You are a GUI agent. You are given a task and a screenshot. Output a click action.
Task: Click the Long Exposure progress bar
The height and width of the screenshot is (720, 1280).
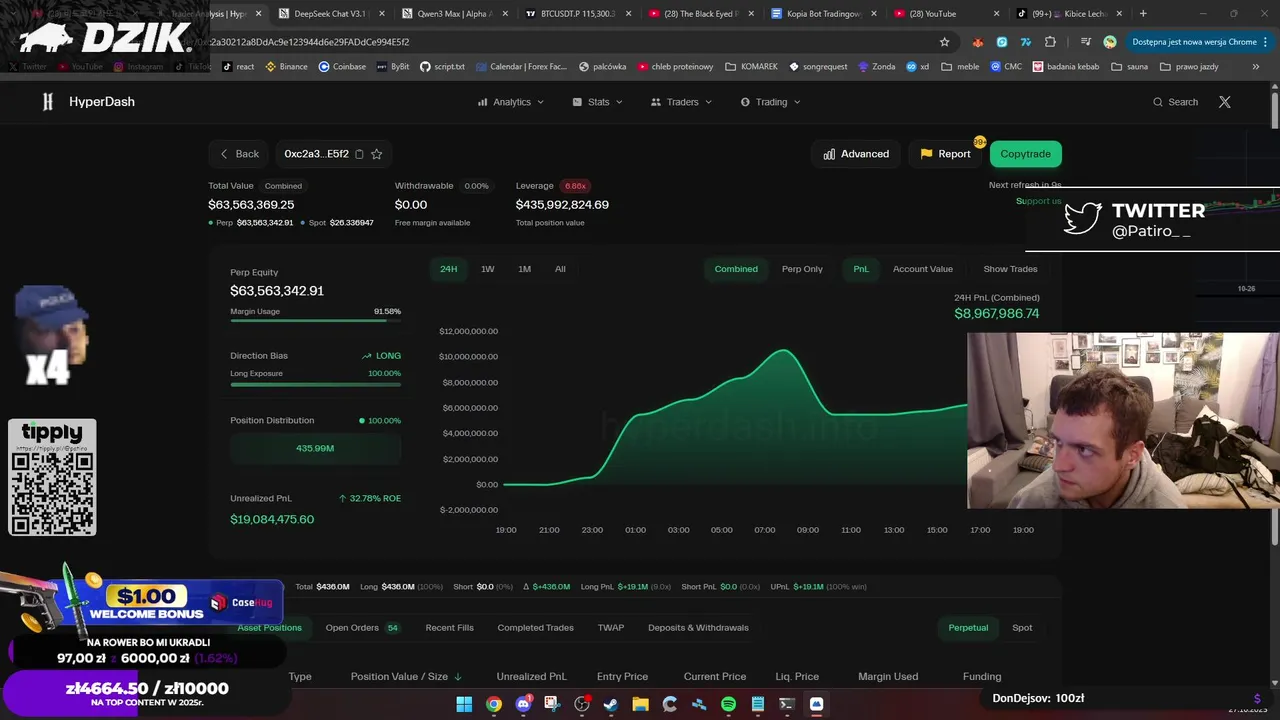[315, 383]
